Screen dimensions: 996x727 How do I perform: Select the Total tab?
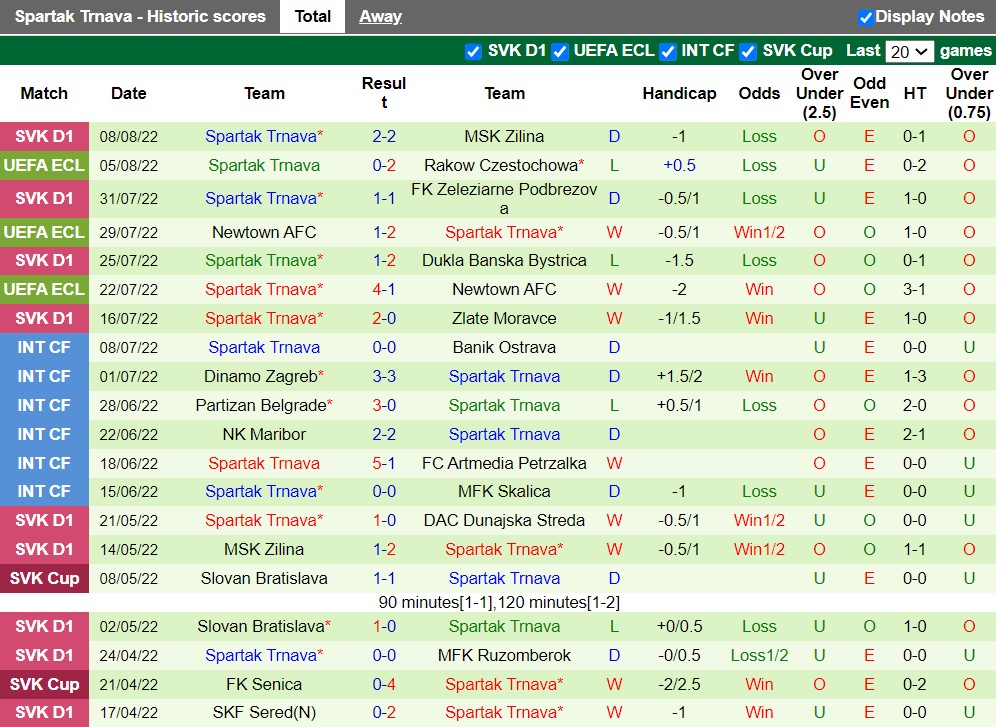click(313, 16)
